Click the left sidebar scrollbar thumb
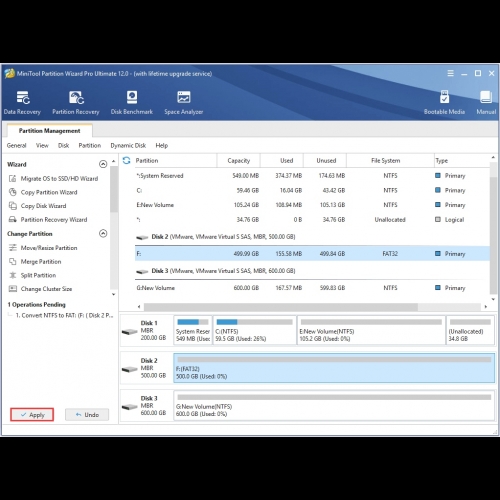Image resolution: width=500 pixels, height=500 pixels. click(114, 189)
